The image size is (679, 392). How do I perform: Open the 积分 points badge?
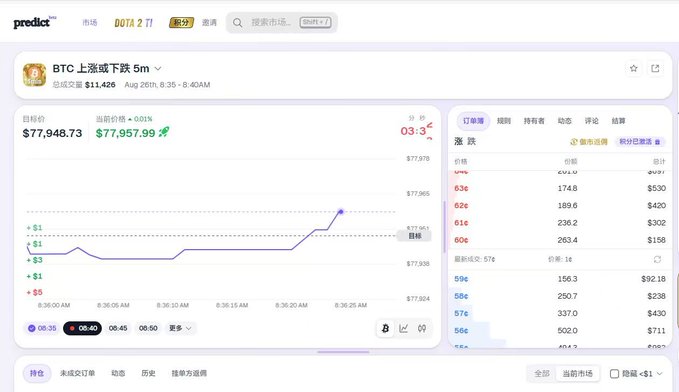(181, 23)
